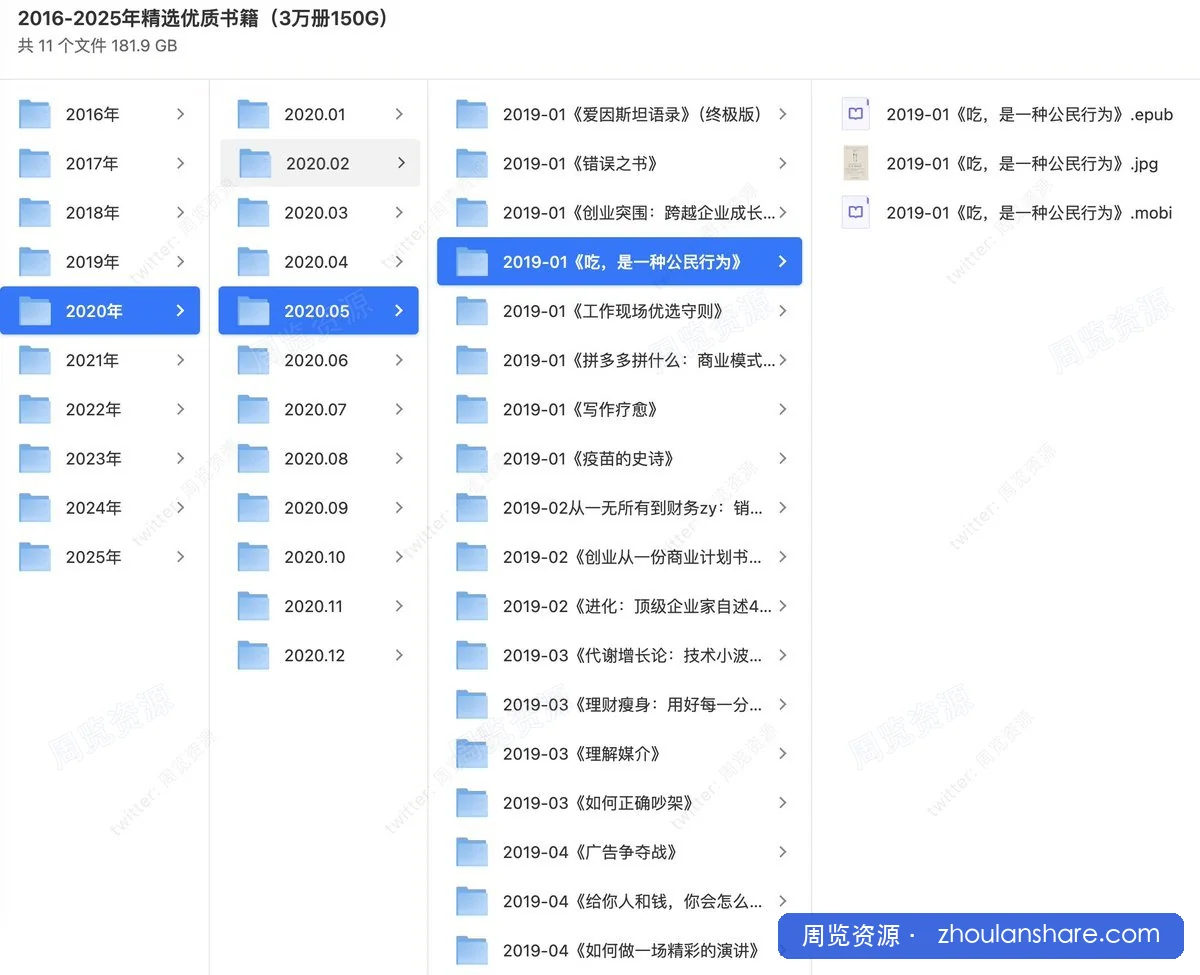Expand the 2020.04 folder chevron
1200x975 pixels.
pyautogui.click(x=399, y=262)
